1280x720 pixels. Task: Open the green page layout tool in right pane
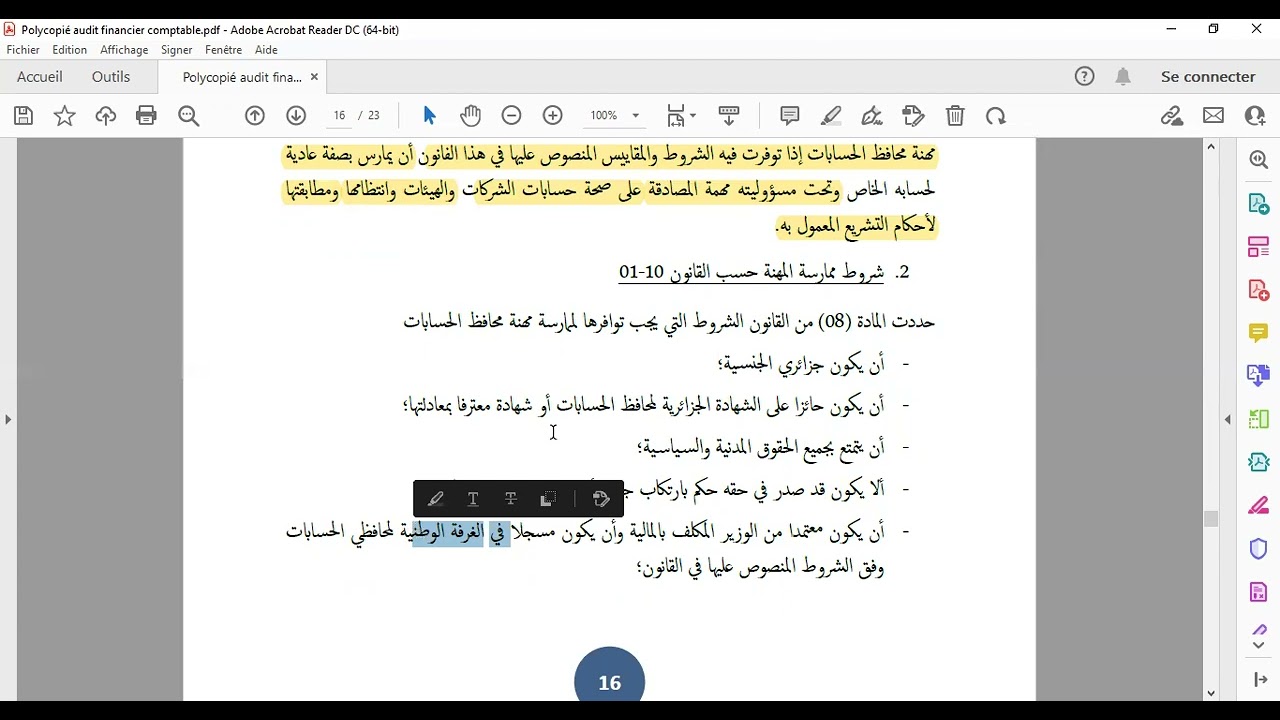(x=1259, y=419)
